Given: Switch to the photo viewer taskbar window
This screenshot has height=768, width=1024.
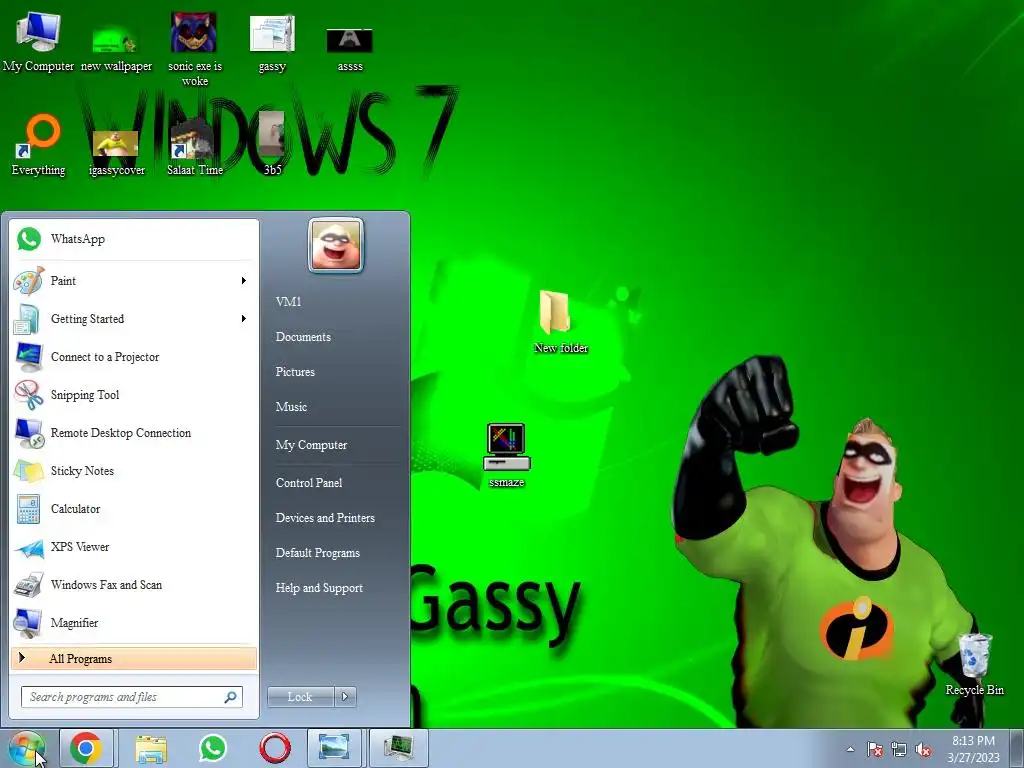Looking at the screenshot, I should 334,748.
